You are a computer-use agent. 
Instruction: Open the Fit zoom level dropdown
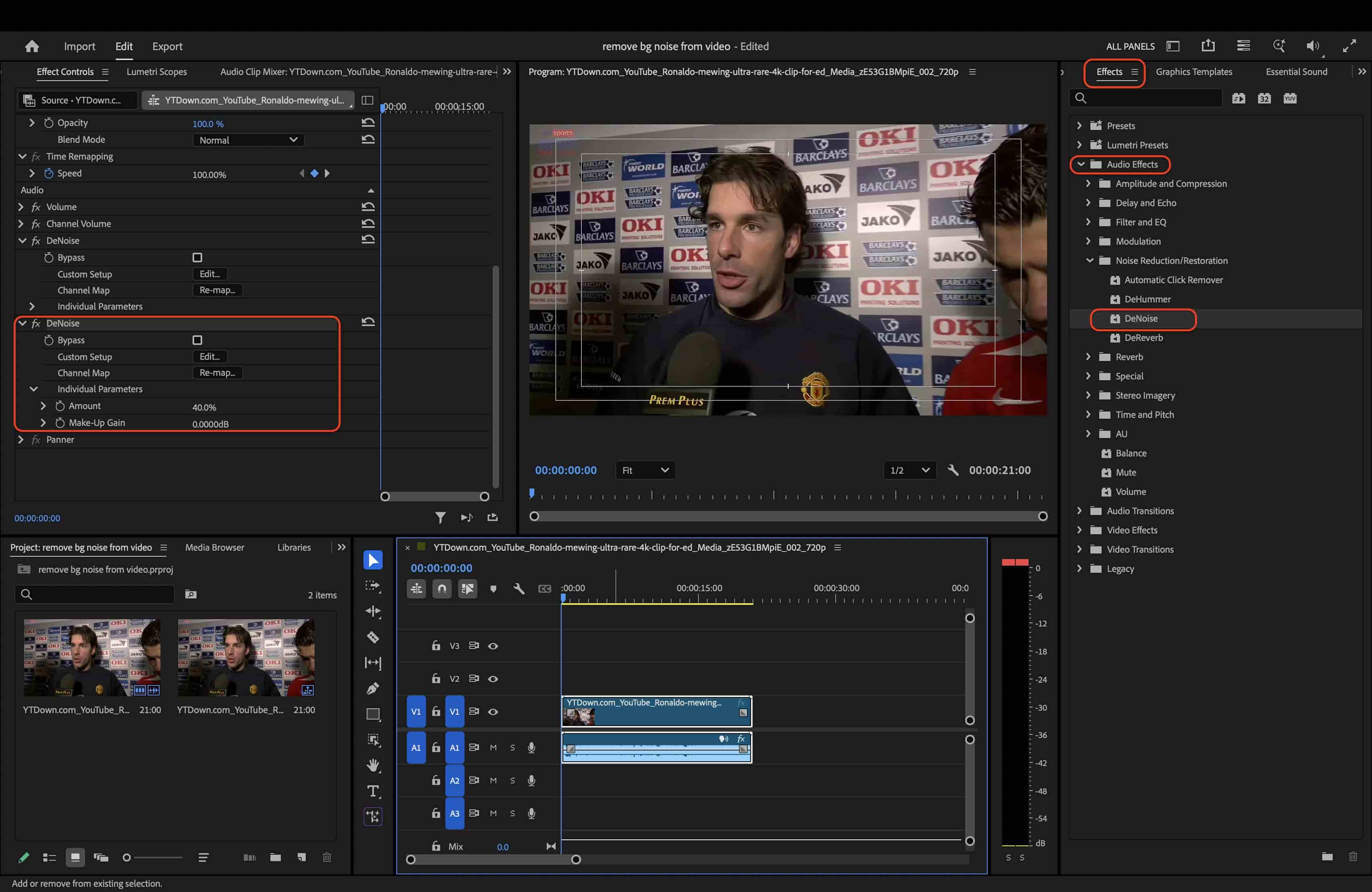click(x=645, y=470)
